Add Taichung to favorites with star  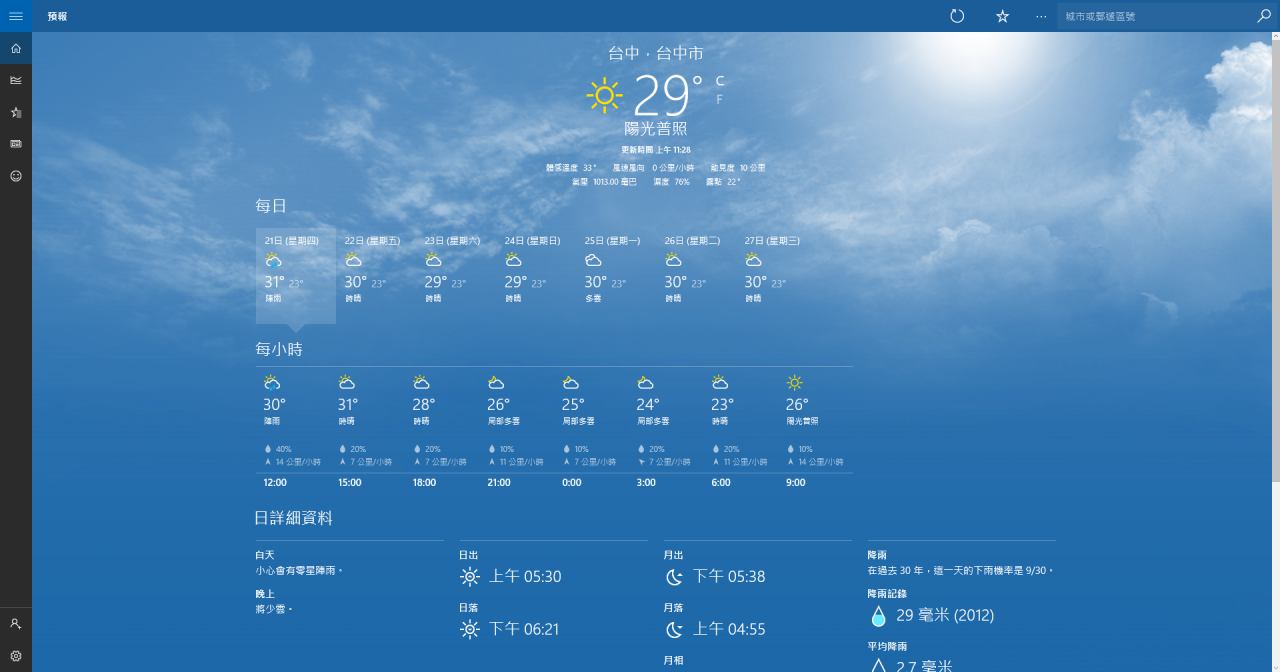[1002, 16]
